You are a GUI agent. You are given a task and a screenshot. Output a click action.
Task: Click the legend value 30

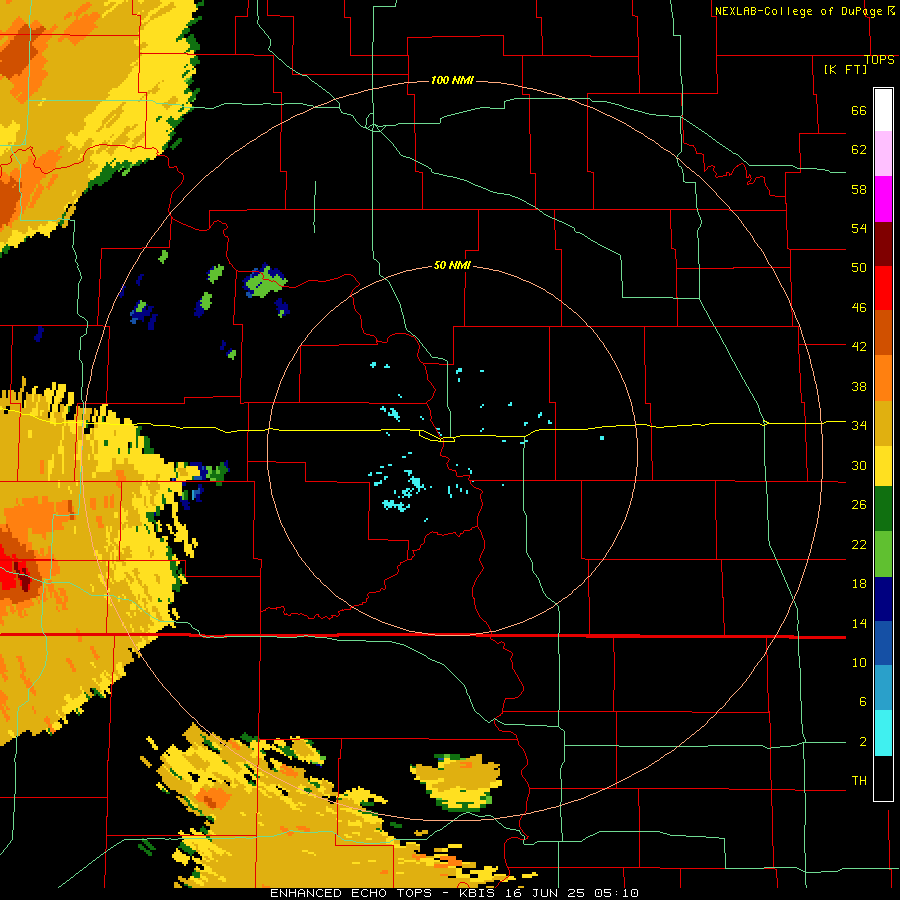(x=859, y=465)
